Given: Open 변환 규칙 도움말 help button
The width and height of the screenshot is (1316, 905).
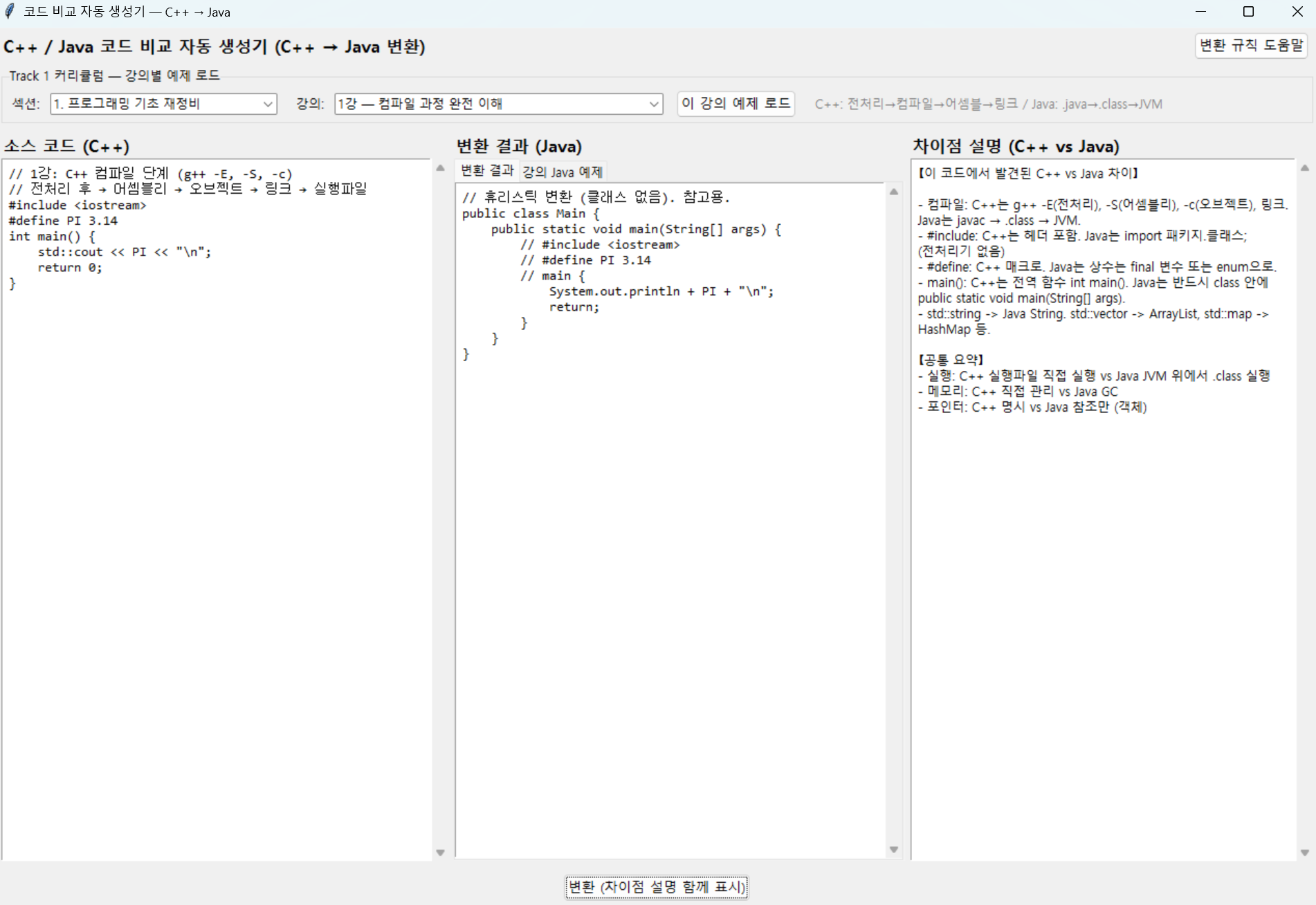Looking at the screenshot, I should 1251,46.
